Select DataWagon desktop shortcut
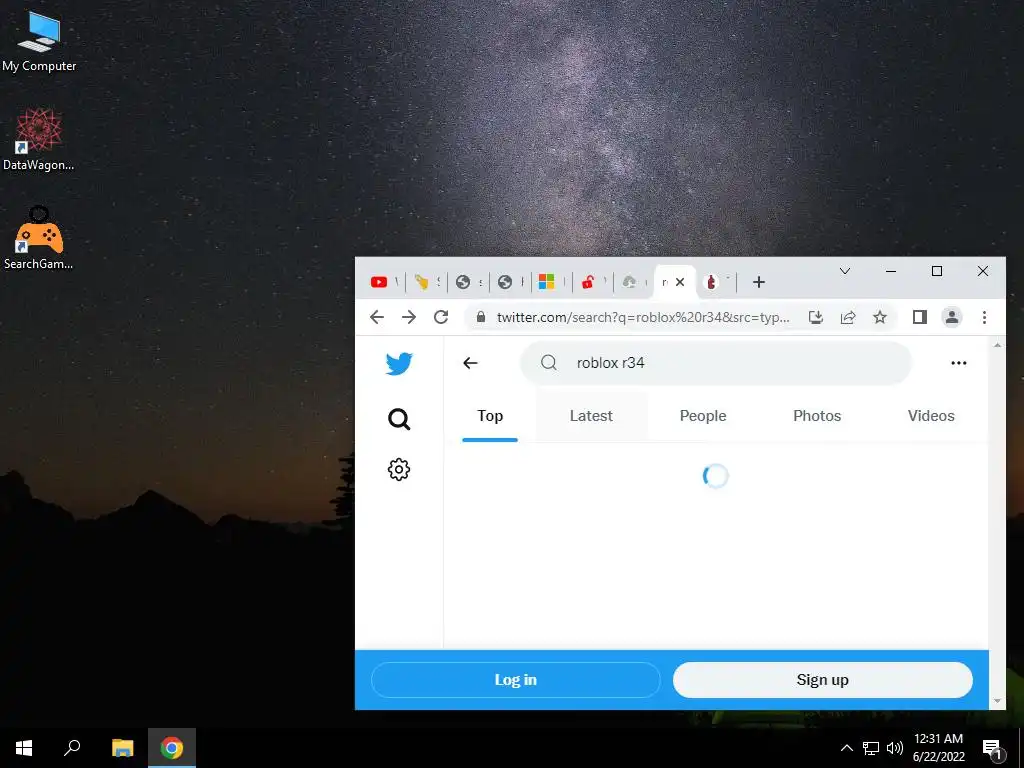Viewport: 1024px width, 768px height. [39, 140]
